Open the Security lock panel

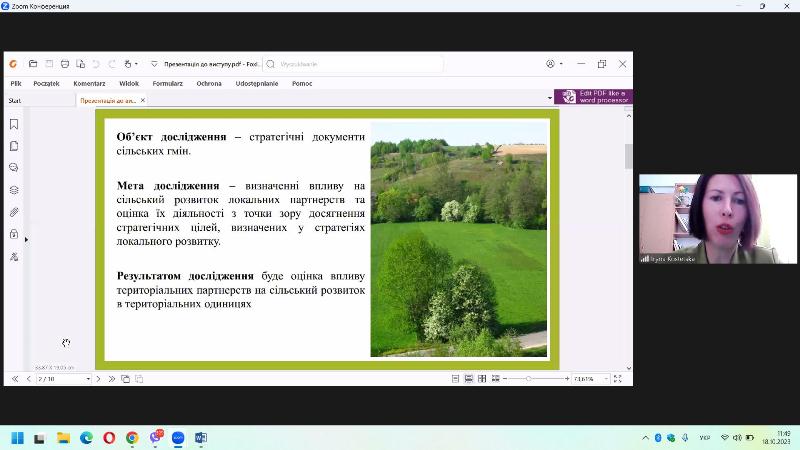pyautogui.click(x=14, y=234)
